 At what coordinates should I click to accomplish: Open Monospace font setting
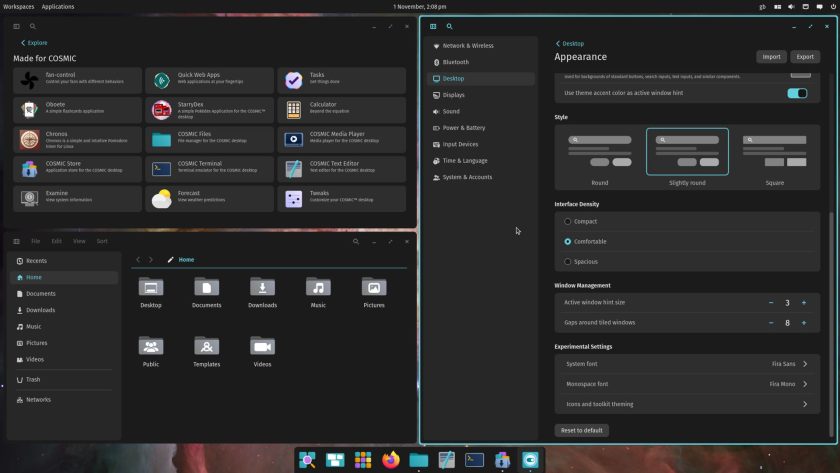coord(687,384)
